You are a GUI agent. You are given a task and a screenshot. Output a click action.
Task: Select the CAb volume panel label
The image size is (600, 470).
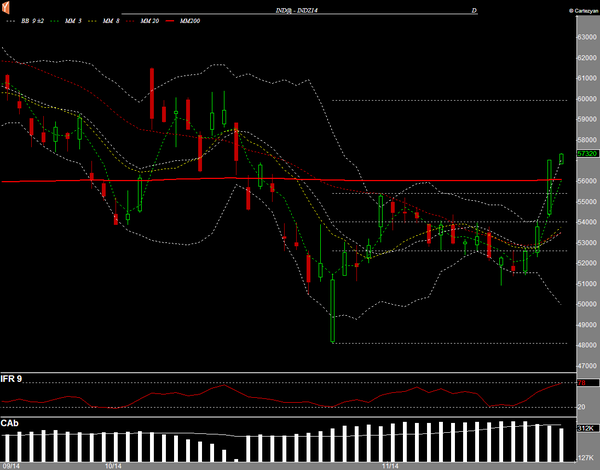pos(10,423)
